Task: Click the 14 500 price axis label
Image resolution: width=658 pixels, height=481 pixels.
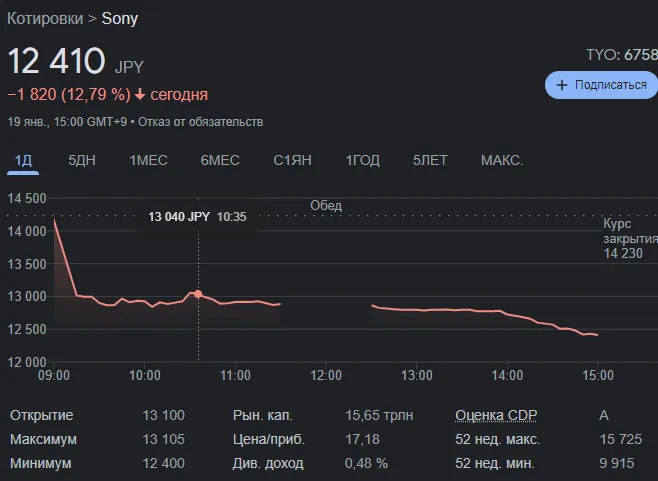Action: click(27, 199)
